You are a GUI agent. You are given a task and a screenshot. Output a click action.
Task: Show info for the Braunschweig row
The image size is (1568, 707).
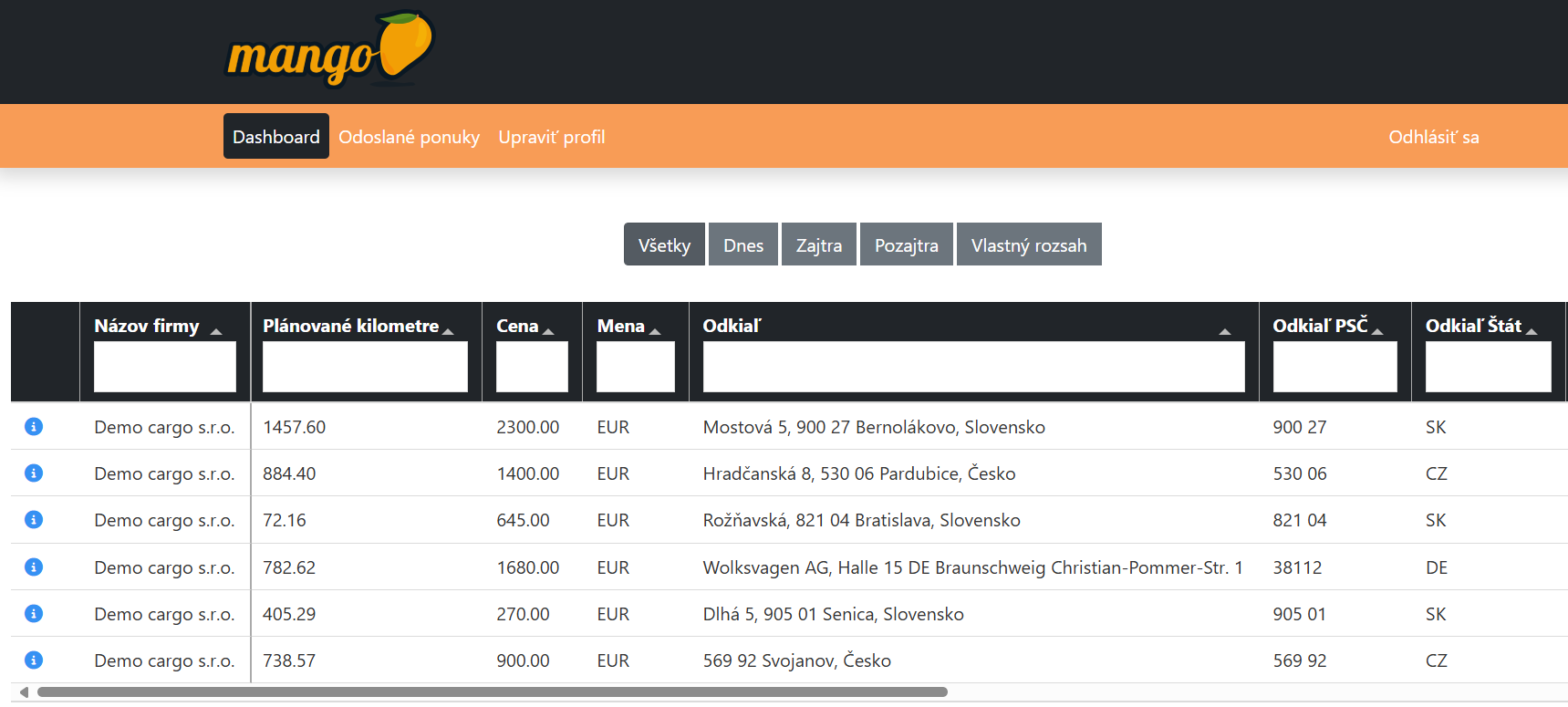(34, 567)
